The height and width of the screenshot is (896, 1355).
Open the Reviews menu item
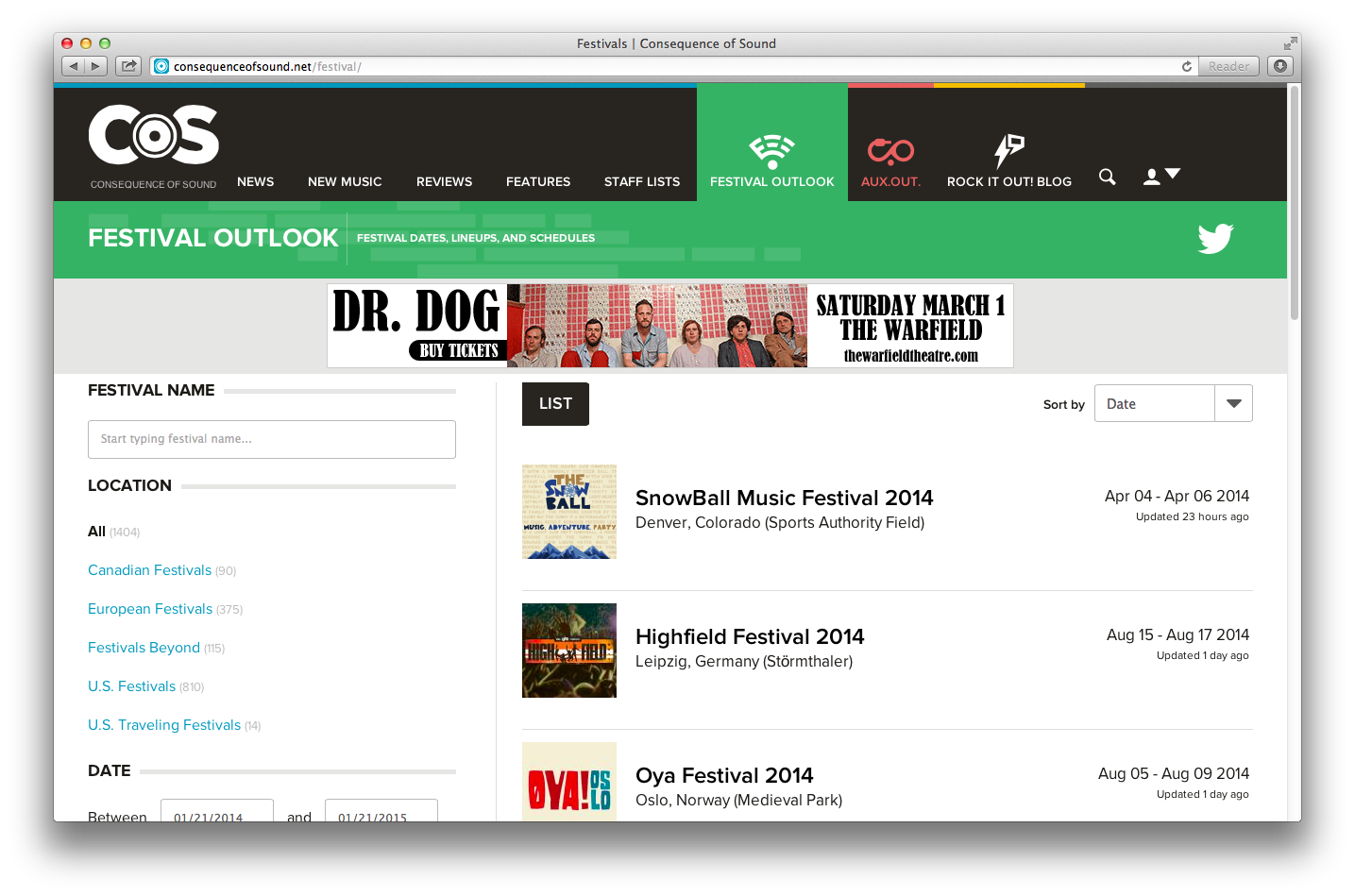click(444, 181)
